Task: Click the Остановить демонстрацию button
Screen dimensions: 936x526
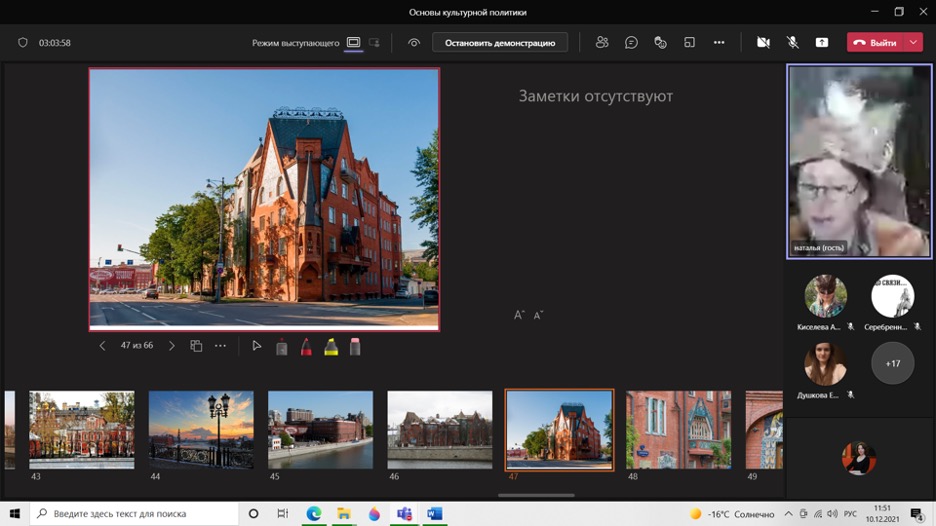Action: [x=500, y=43]
